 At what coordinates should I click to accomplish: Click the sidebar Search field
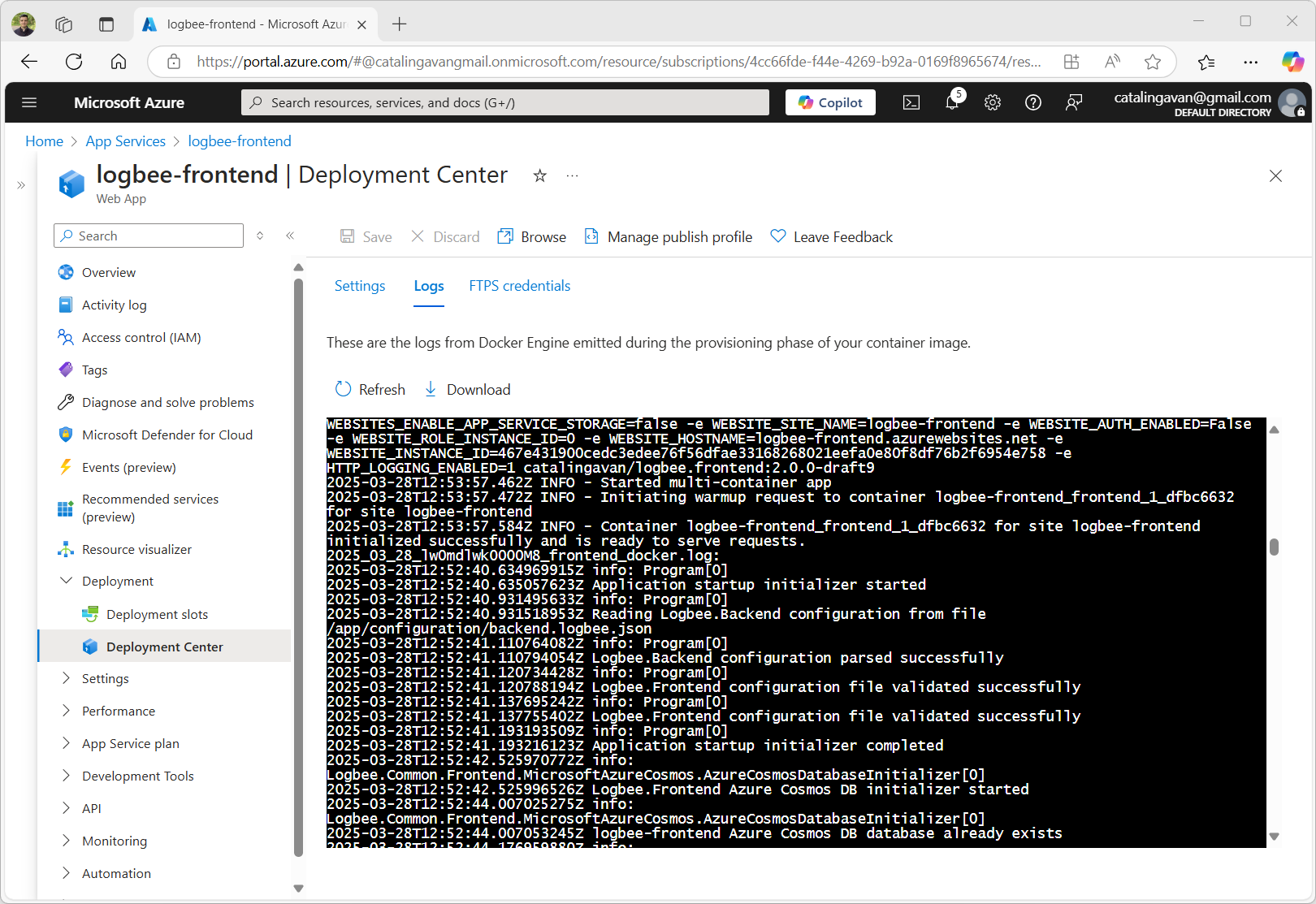click(x=148, y=236)
